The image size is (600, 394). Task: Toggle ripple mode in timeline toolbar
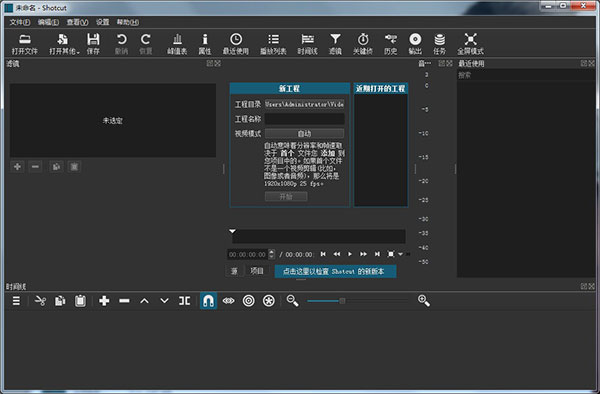tap(249, 301)
